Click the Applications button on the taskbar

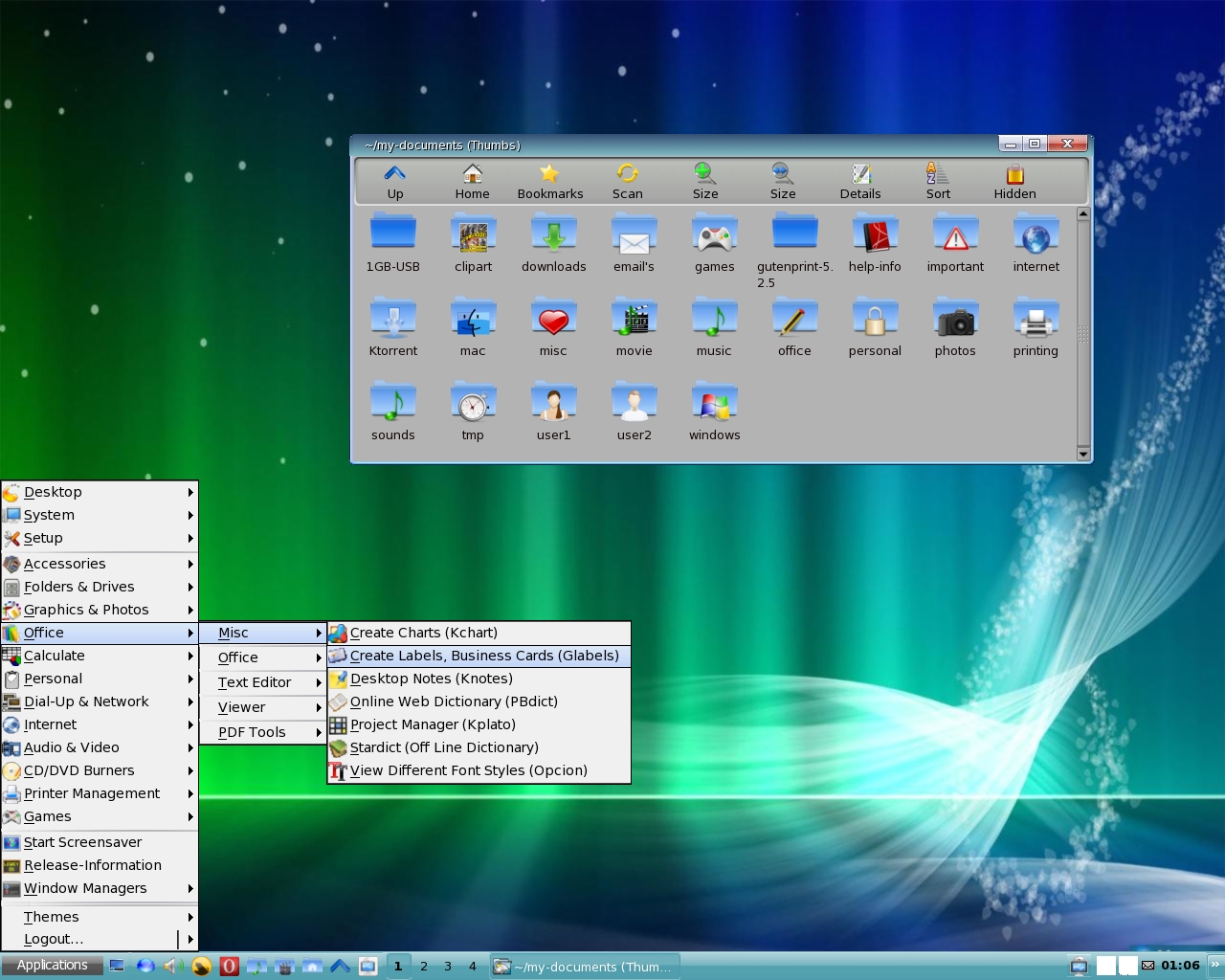(x=52, y=966)
